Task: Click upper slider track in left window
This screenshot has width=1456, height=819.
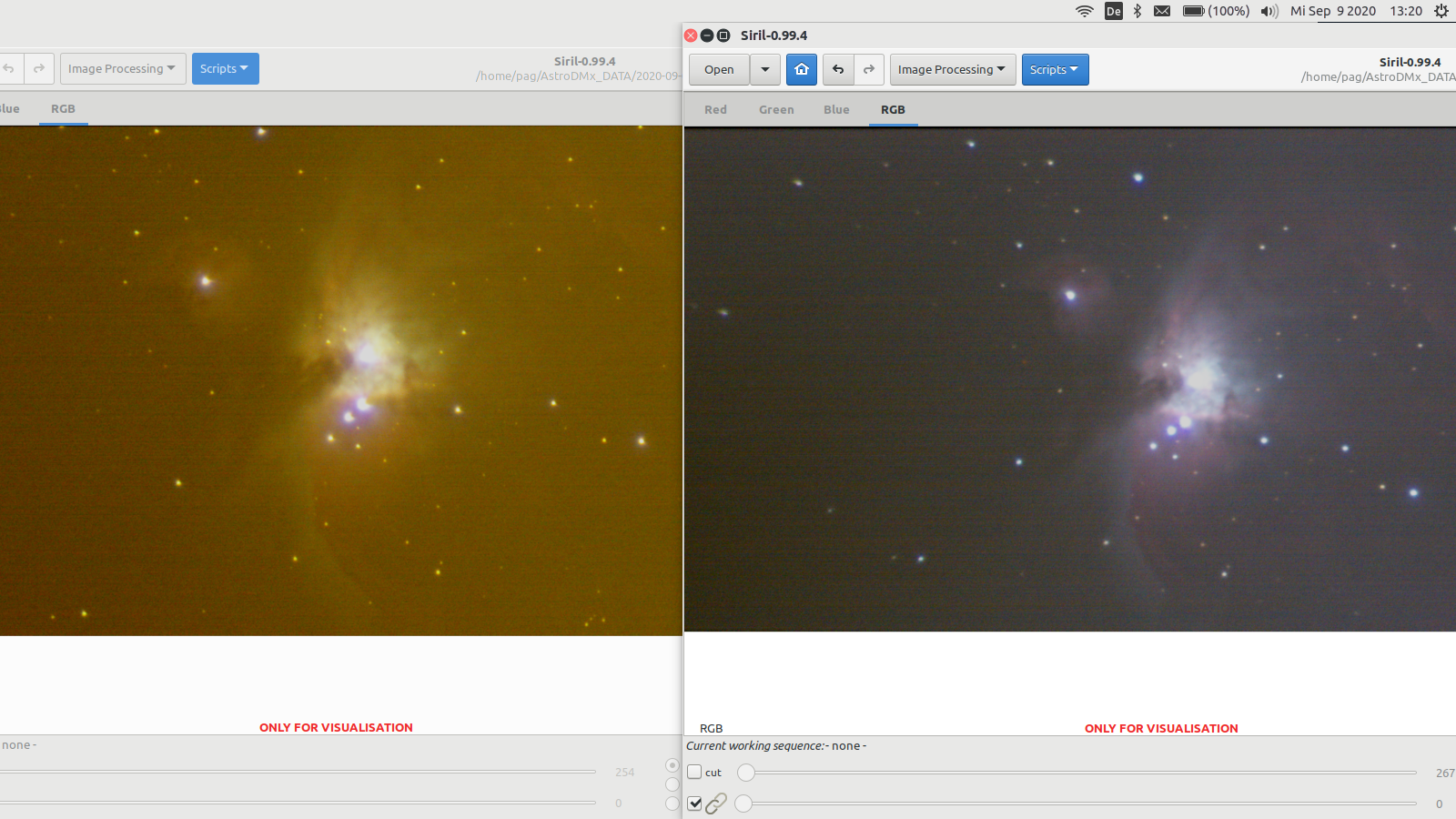Action: 298,772
